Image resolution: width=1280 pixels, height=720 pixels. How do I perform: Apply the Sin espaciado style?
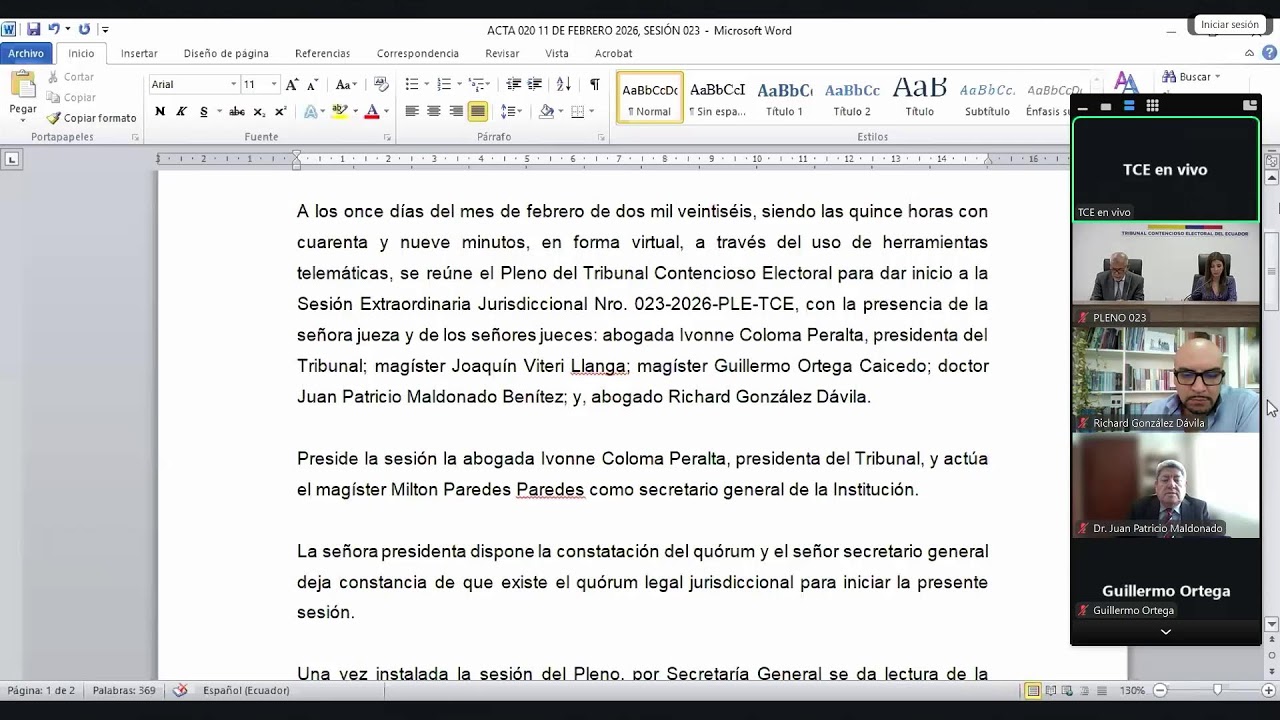tap(717, 98)
